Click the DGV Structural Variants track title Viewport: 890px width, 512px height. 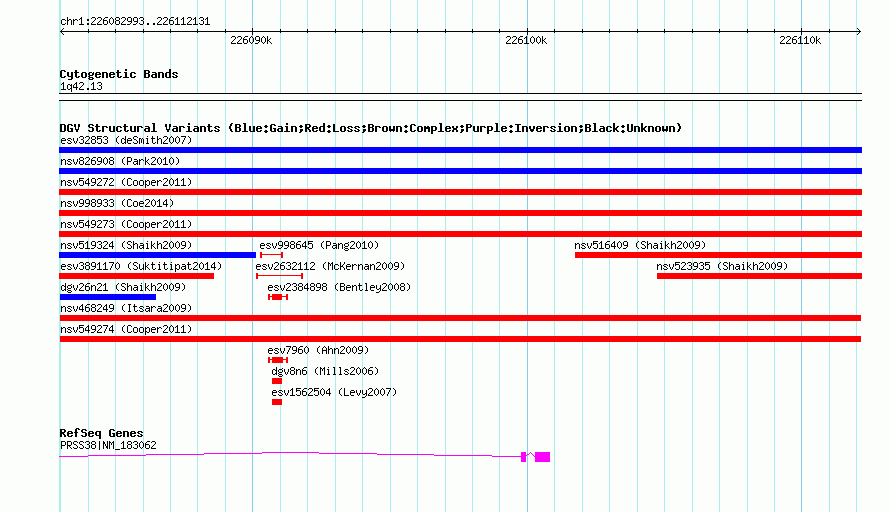point(371,128)
